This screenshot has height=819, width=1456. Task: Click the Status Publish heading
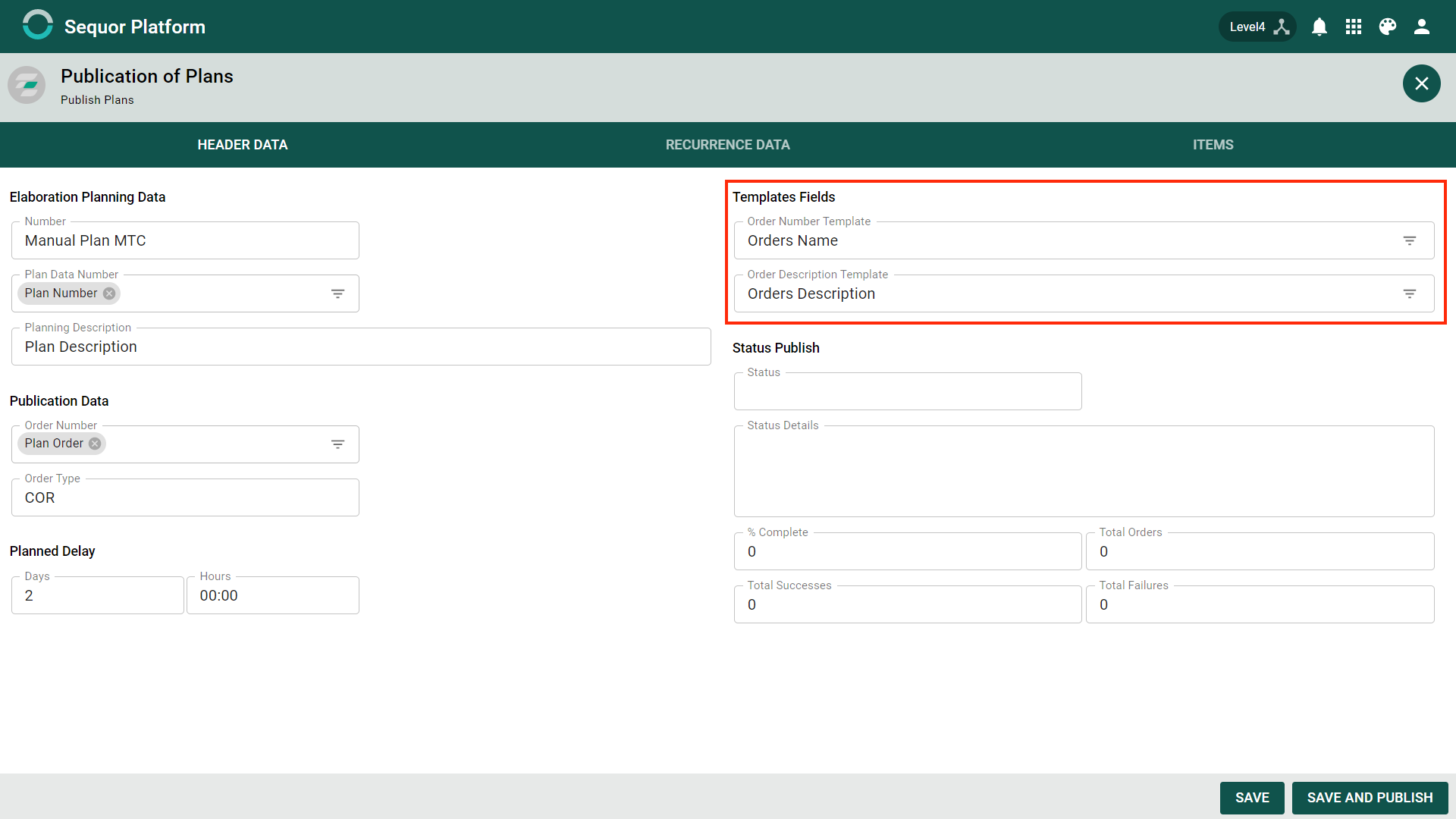pyautogui.click(x=776, y=348)
